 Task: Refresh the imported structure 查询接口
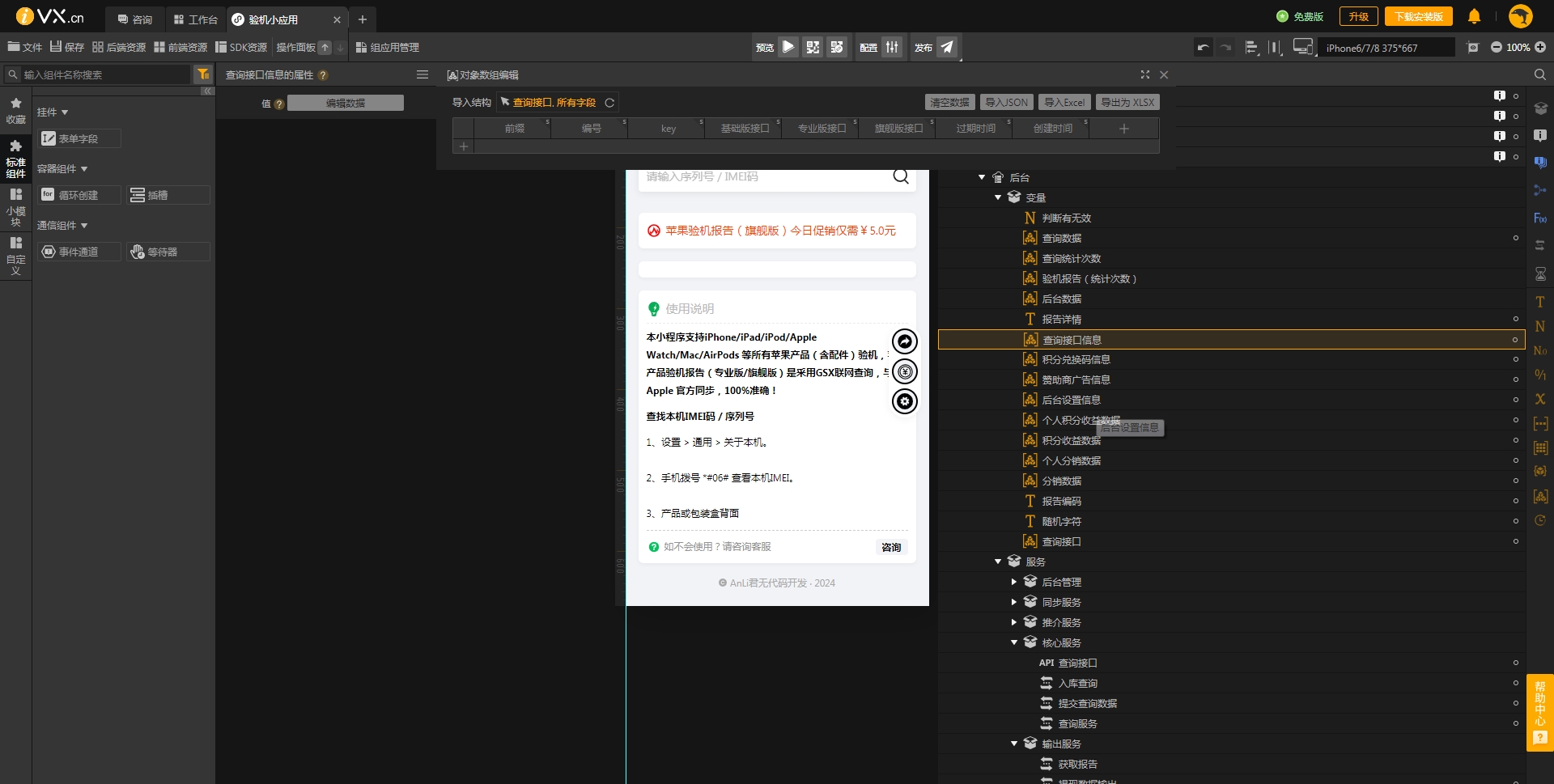pyautogui.click(x=609, y=103)
